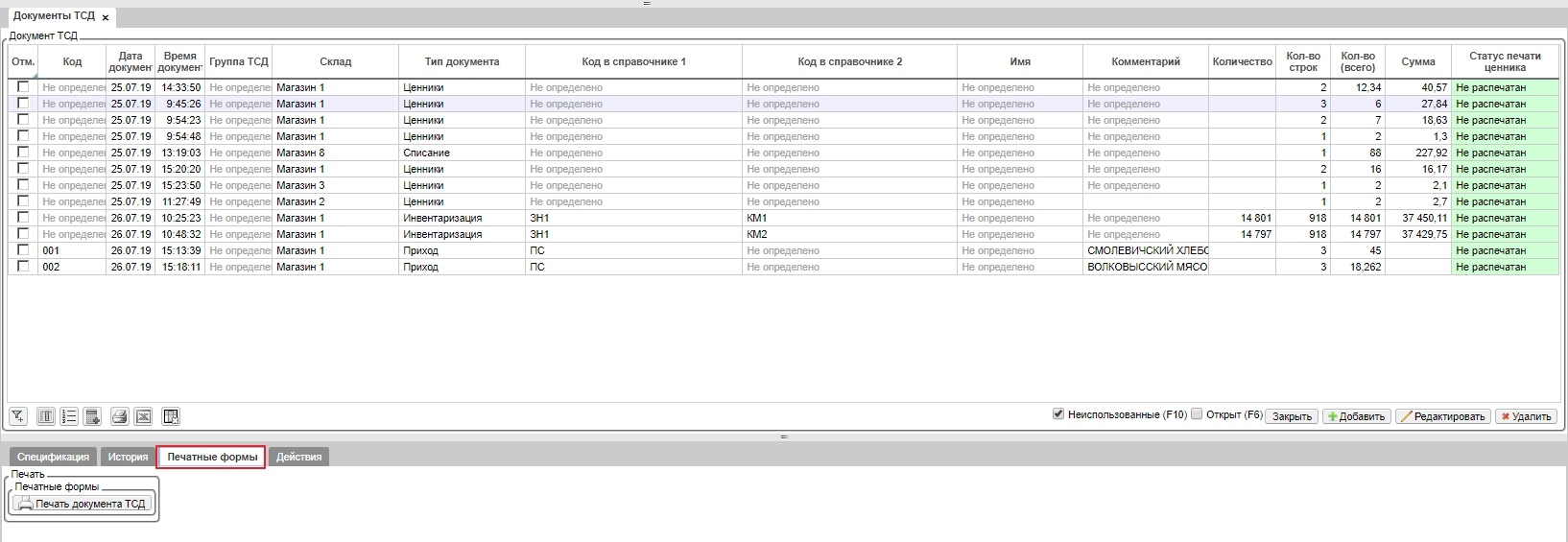Enable the Открыт (F6) checkbox
Viewport: 1568px width, 542px height.
coord(1197,414)
